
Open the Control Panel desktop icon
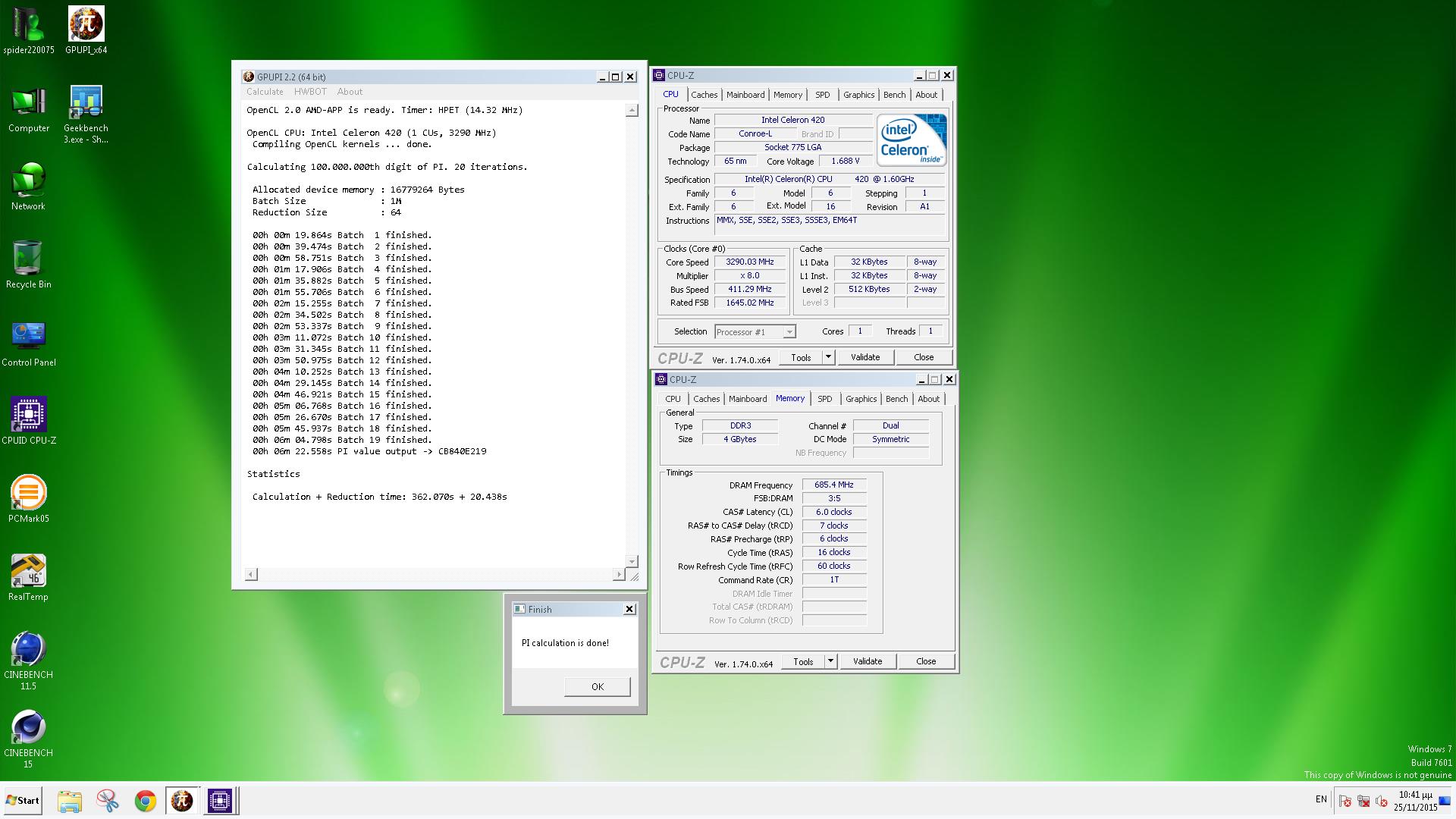click(29, 343)
